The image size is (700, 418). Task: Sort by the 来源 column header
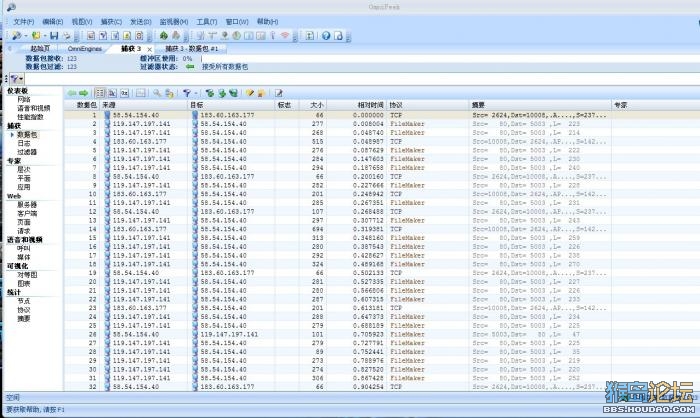click(x=144, y=105)
